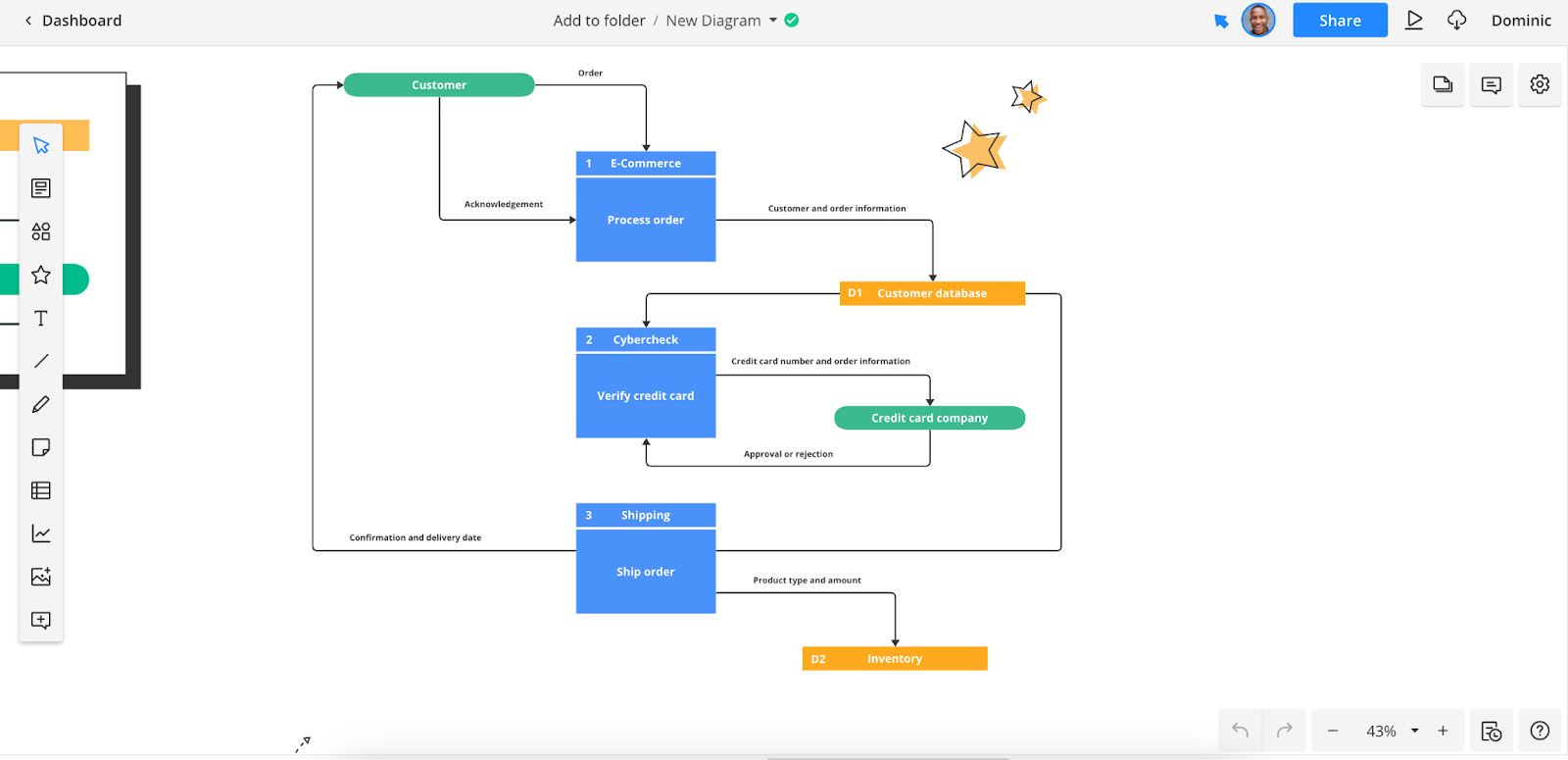Insert a chart from toolbar
This screenshot has width=1568, height=760.
(41, 533)
